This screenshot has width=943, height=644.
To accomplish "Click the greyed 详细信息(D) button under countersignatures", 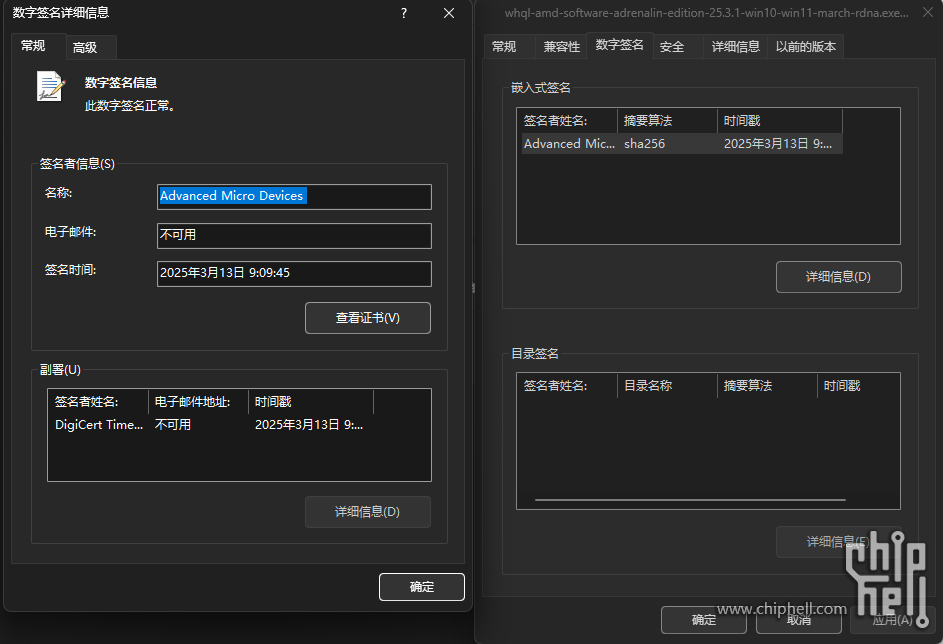I will [x=367, y=512].
